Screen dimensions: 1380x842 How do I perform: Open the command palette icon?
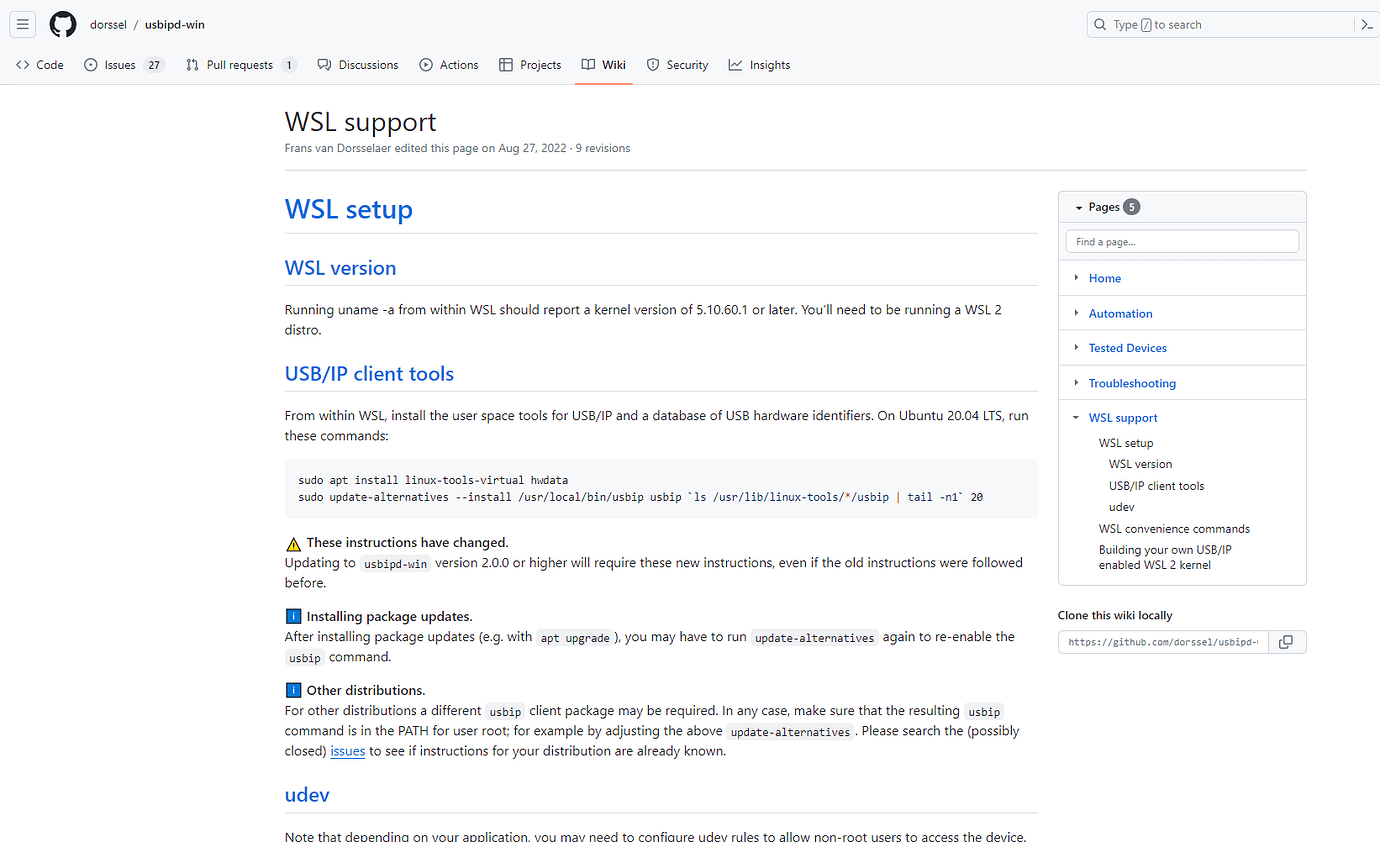coord(1366,25)
